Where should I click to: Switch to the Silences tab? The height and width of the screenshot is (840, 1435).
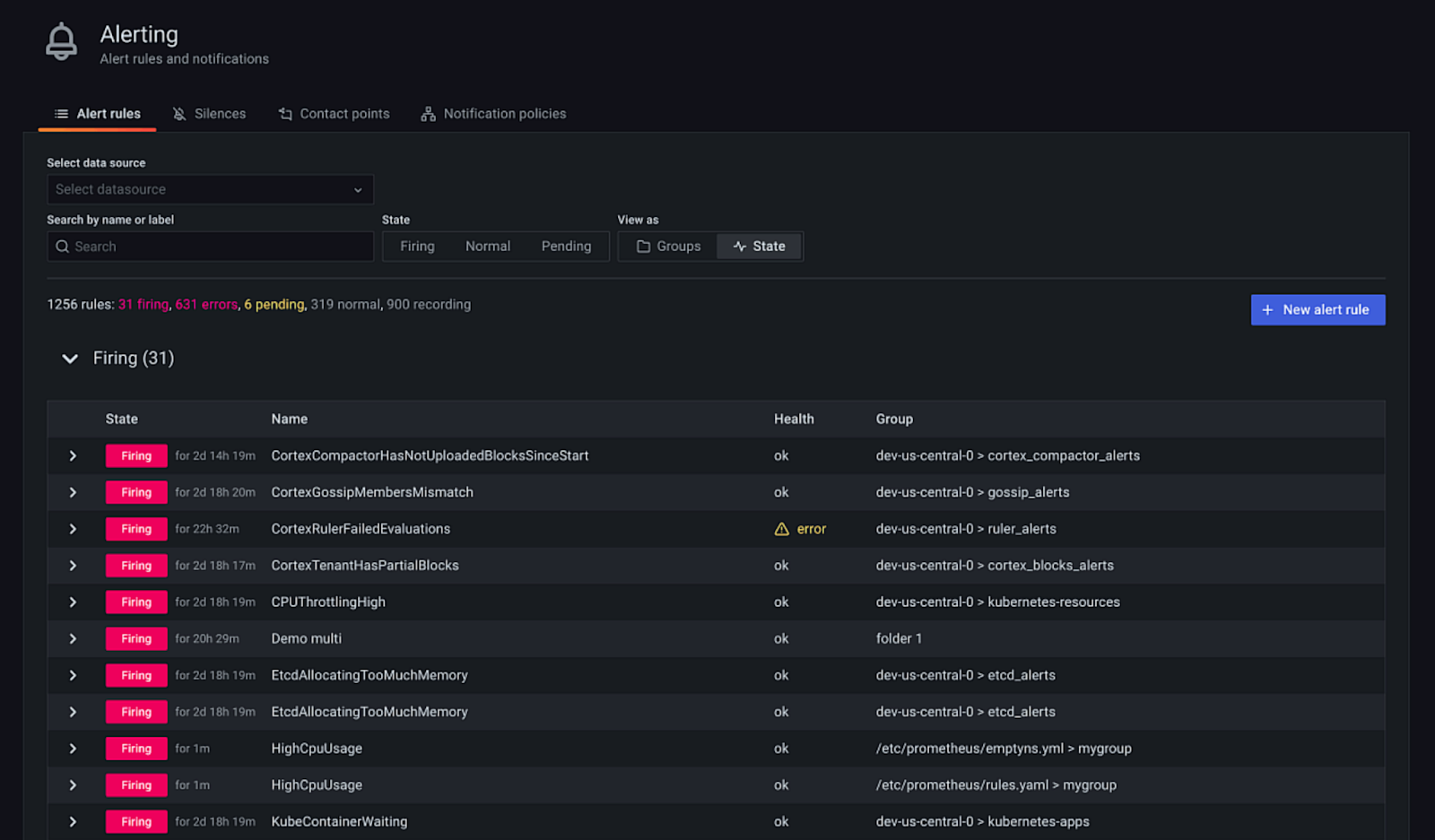pyautogui.click(x=220, y=113)
